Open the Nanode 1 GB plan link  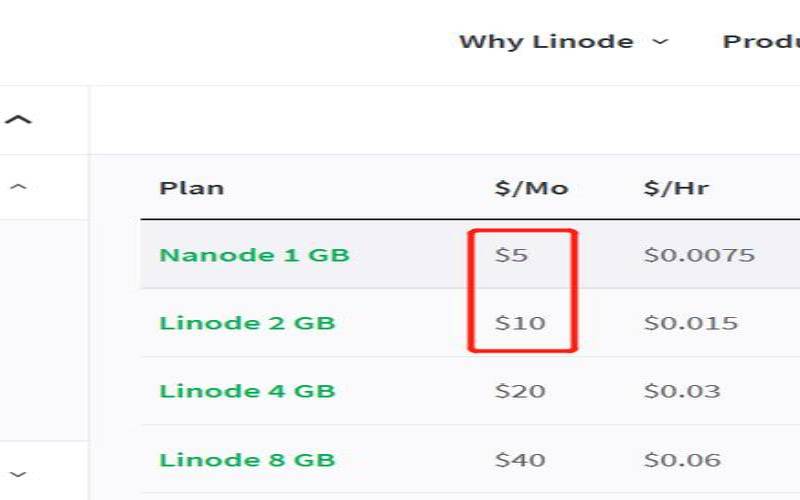(x=254, y=255)
